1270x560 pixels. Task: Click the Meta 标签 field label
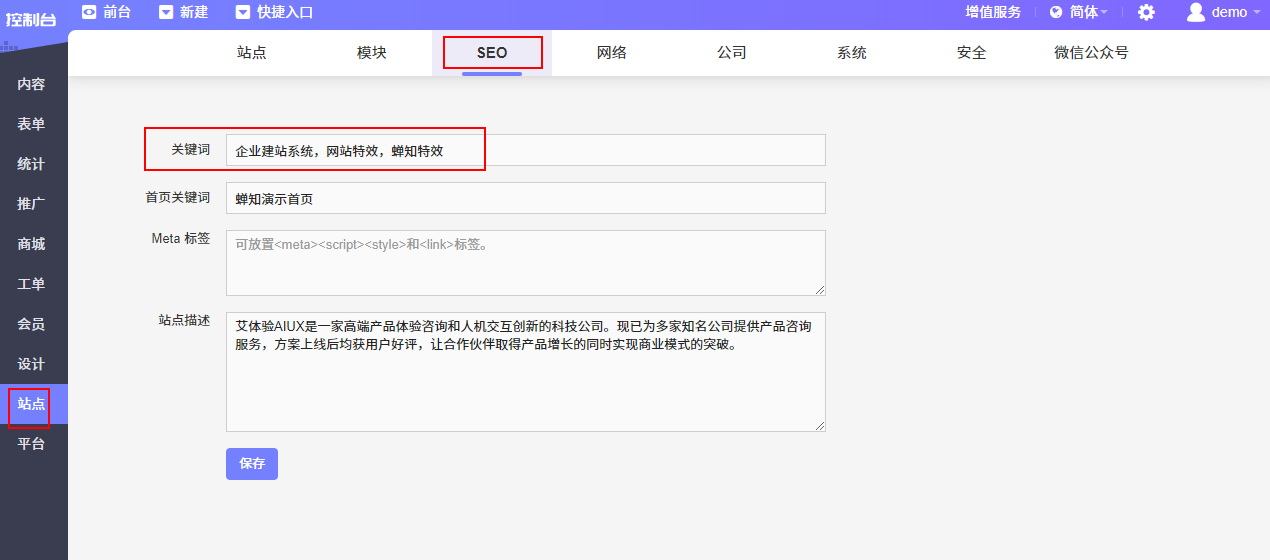point(181,238)
